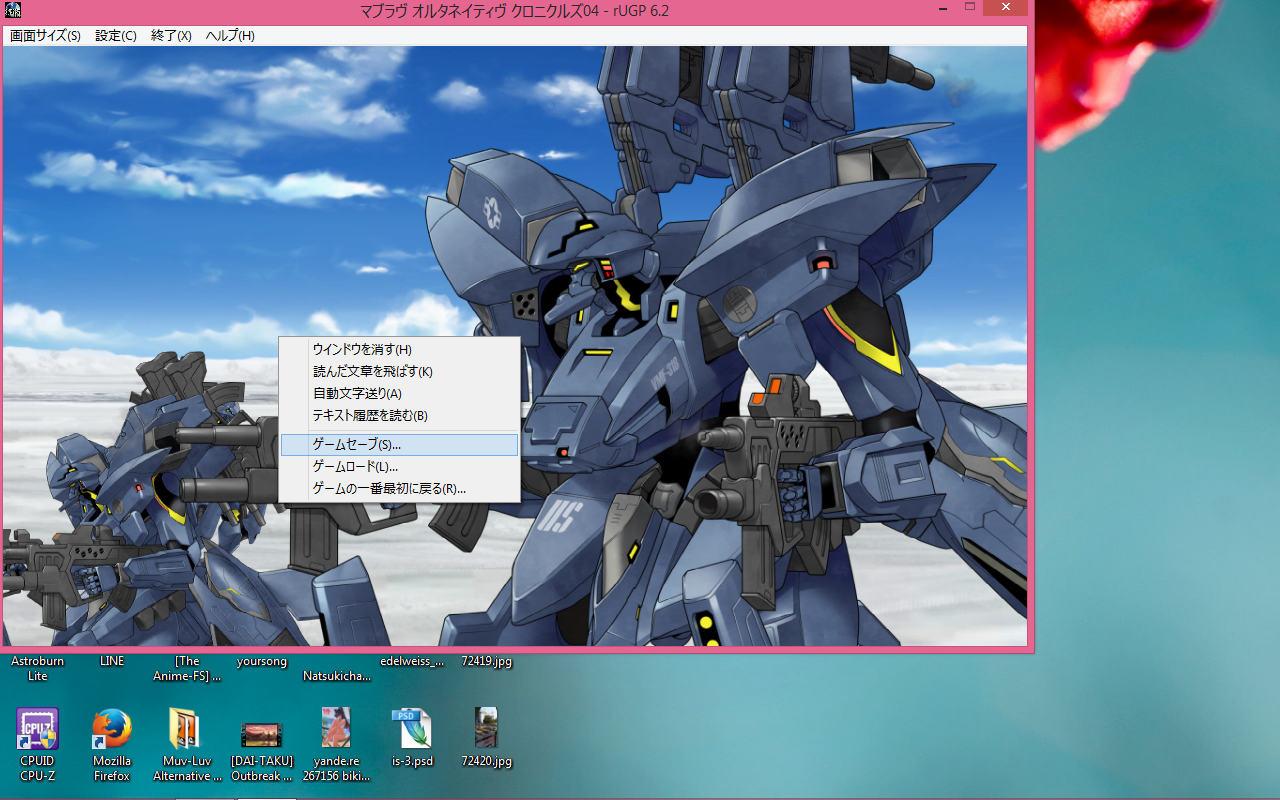The width and height of the screenshot is (1280, 800).
Task: Open the 終了(X) menu
Action: point(171,36)
